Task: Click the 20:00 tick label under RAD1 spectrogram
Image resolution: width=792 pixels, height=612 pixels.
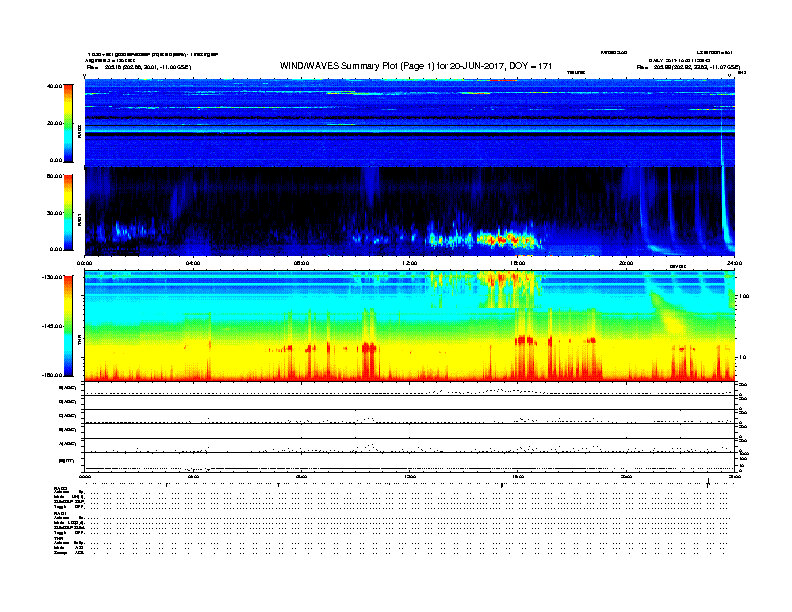Action: [x=626, y=263]
